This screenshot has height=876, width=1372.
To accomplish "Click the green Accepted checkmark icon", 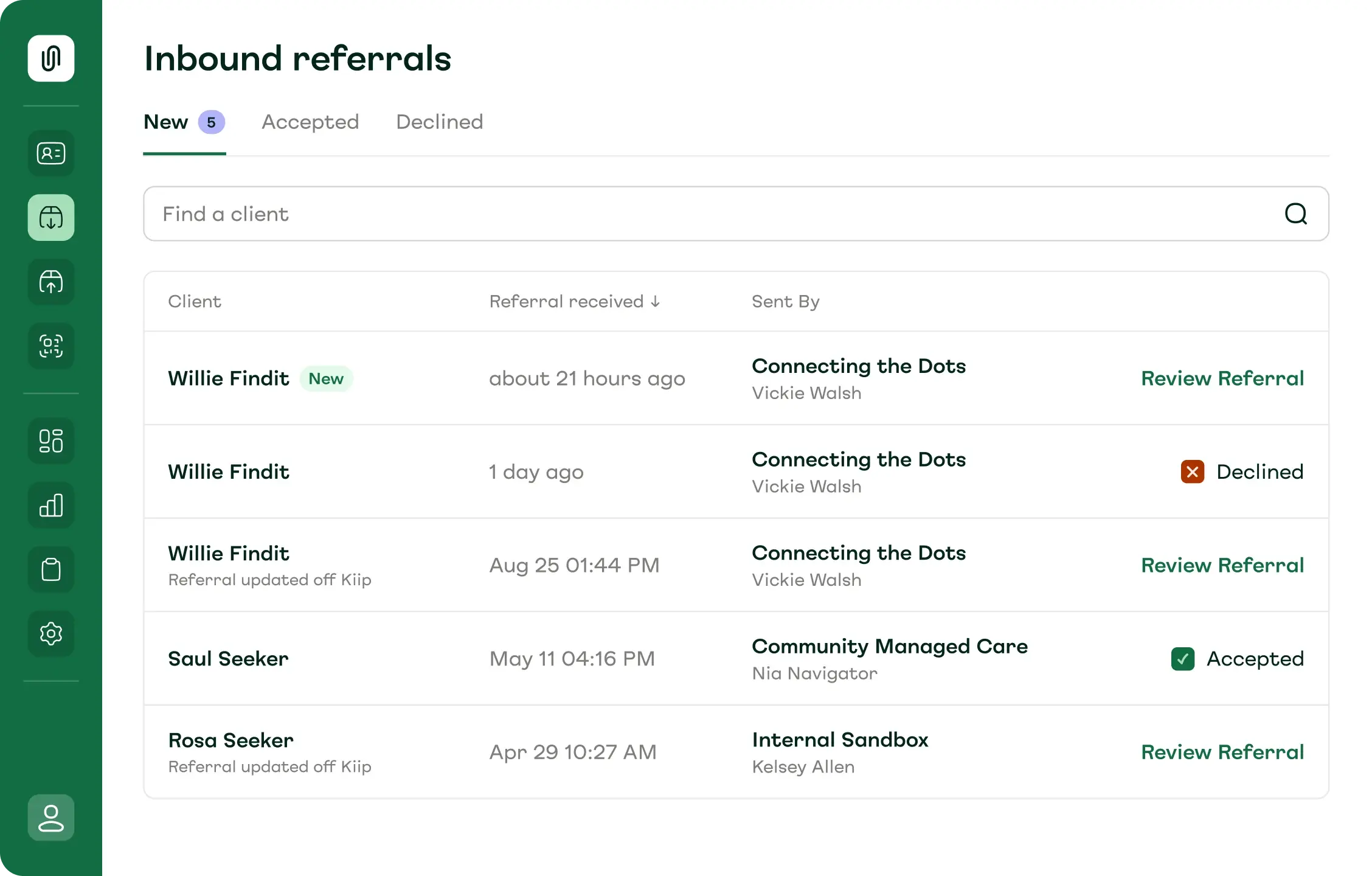I will 1183,659.
